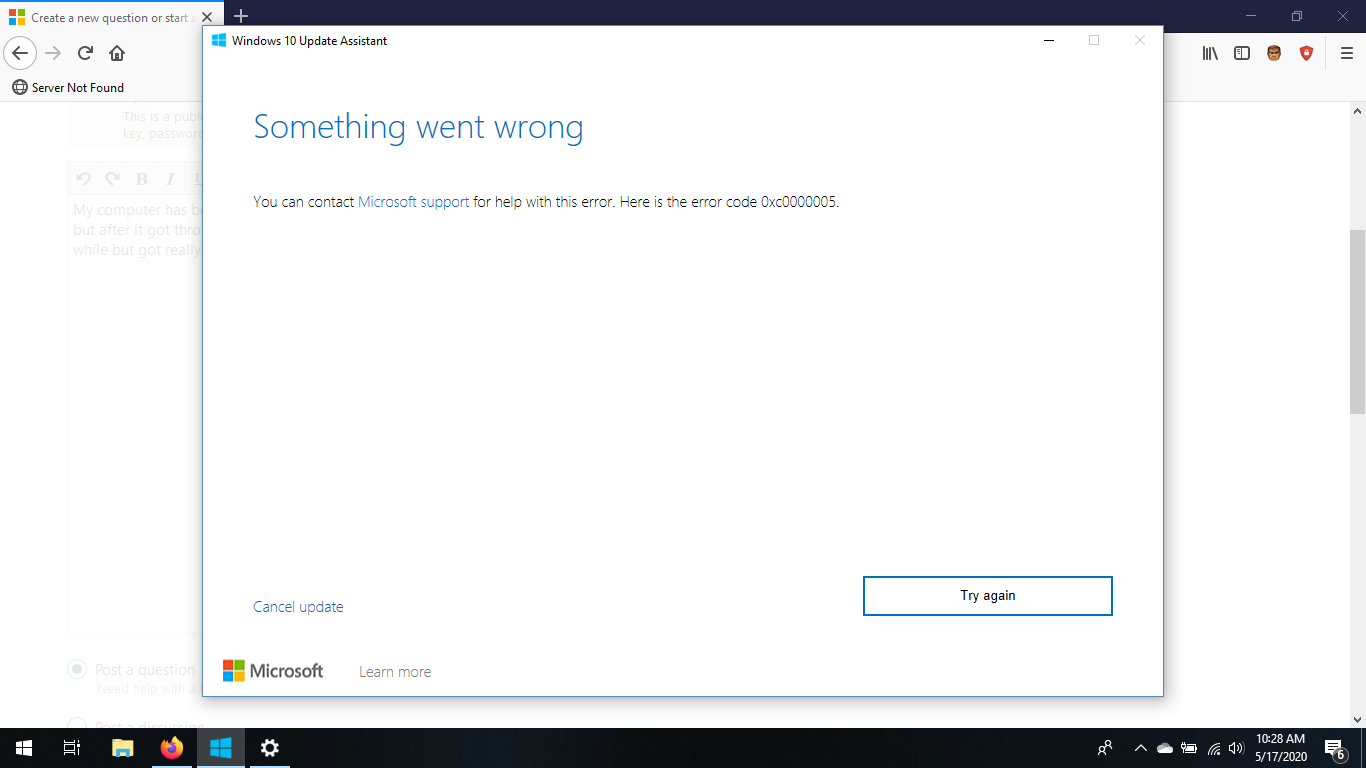This screenshot has width=1366, height=768.
Task: Open the Microsoft support link
Action: click(413, 201)
